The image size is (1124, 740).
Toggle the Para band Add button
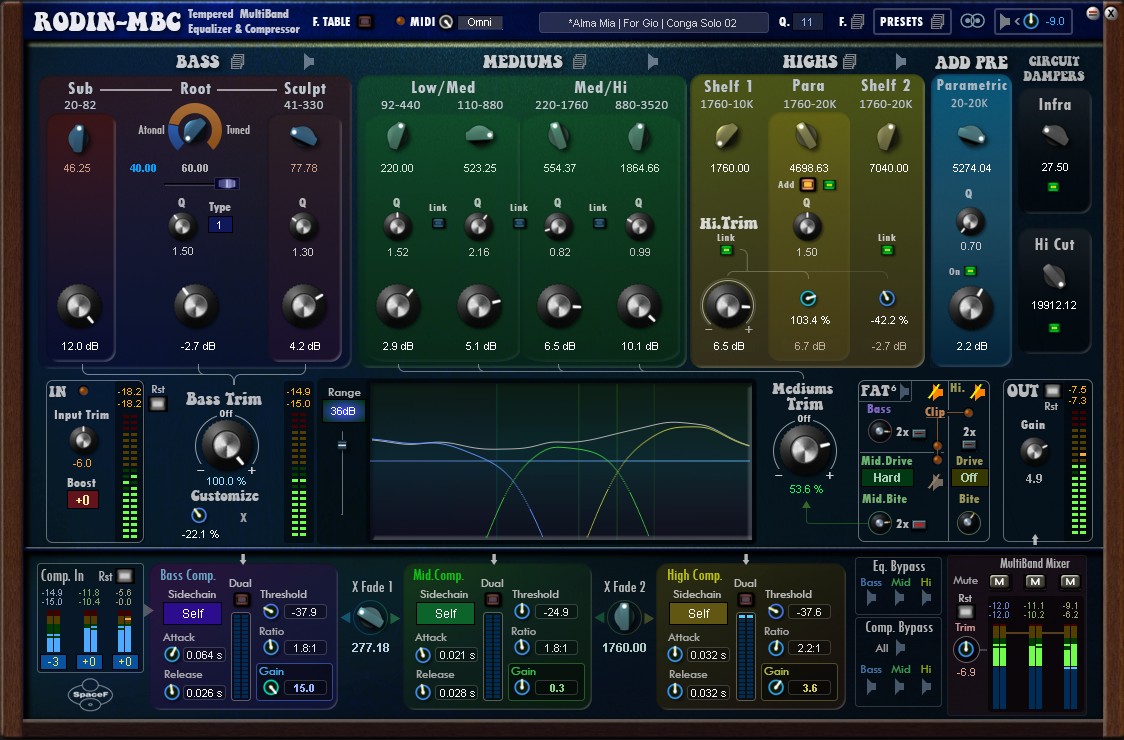point(807,185)
